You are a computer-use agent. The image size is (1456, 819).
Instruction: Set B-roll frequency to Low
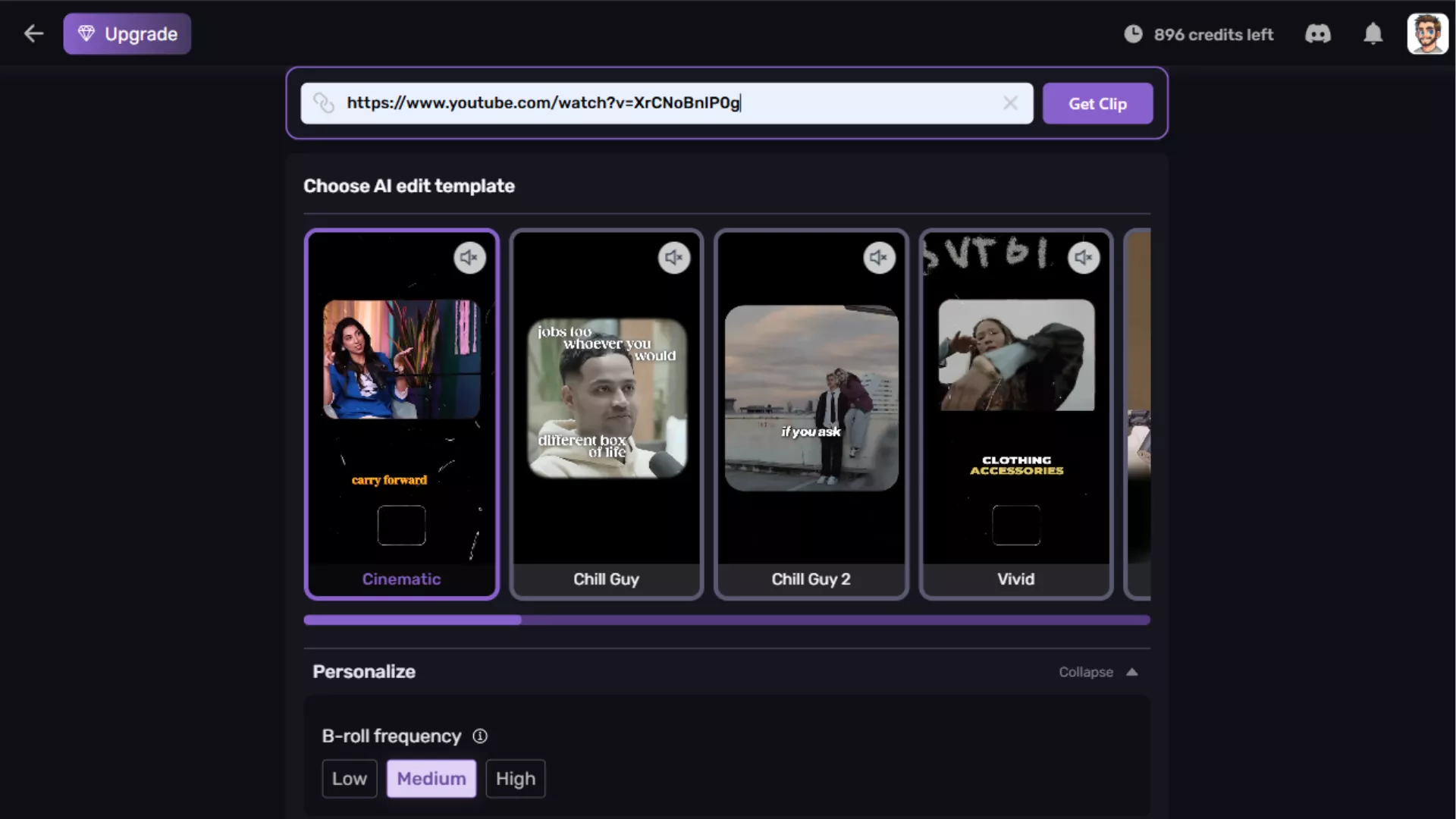[349, 779]
